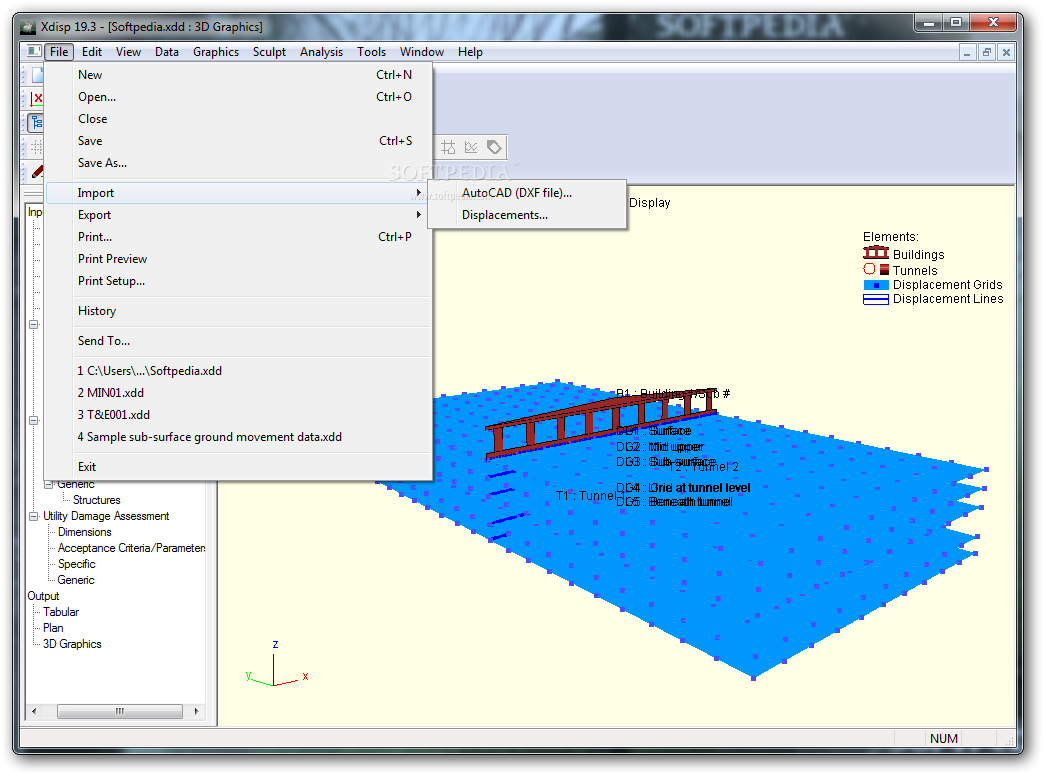Click the grid-with-house toolbar icon
Viewport: 1044px width, 775px height.
click(x=448, y=147)
